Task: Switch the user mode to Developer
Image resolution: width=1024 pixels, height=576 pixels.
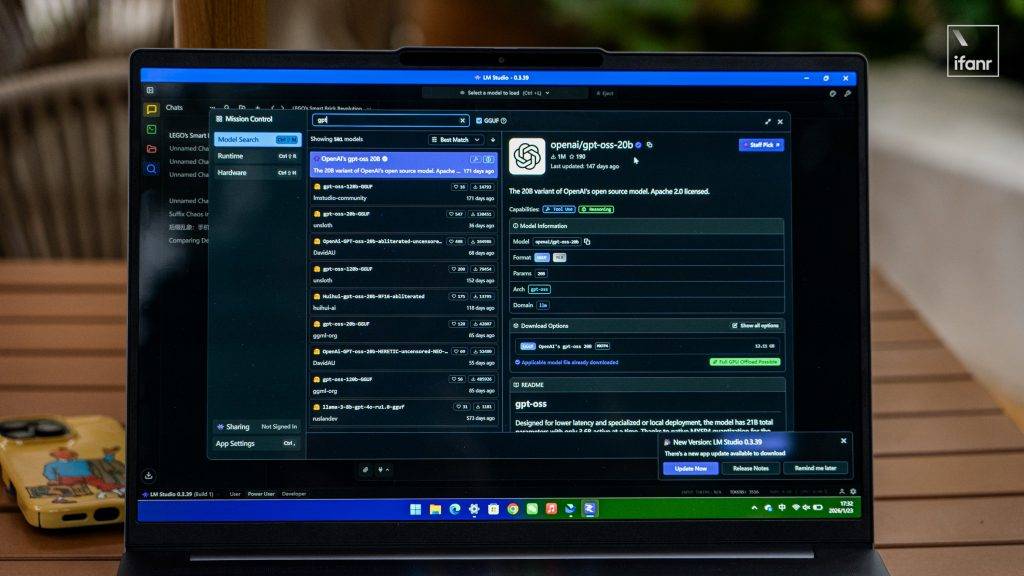Action: coord(294,493)
